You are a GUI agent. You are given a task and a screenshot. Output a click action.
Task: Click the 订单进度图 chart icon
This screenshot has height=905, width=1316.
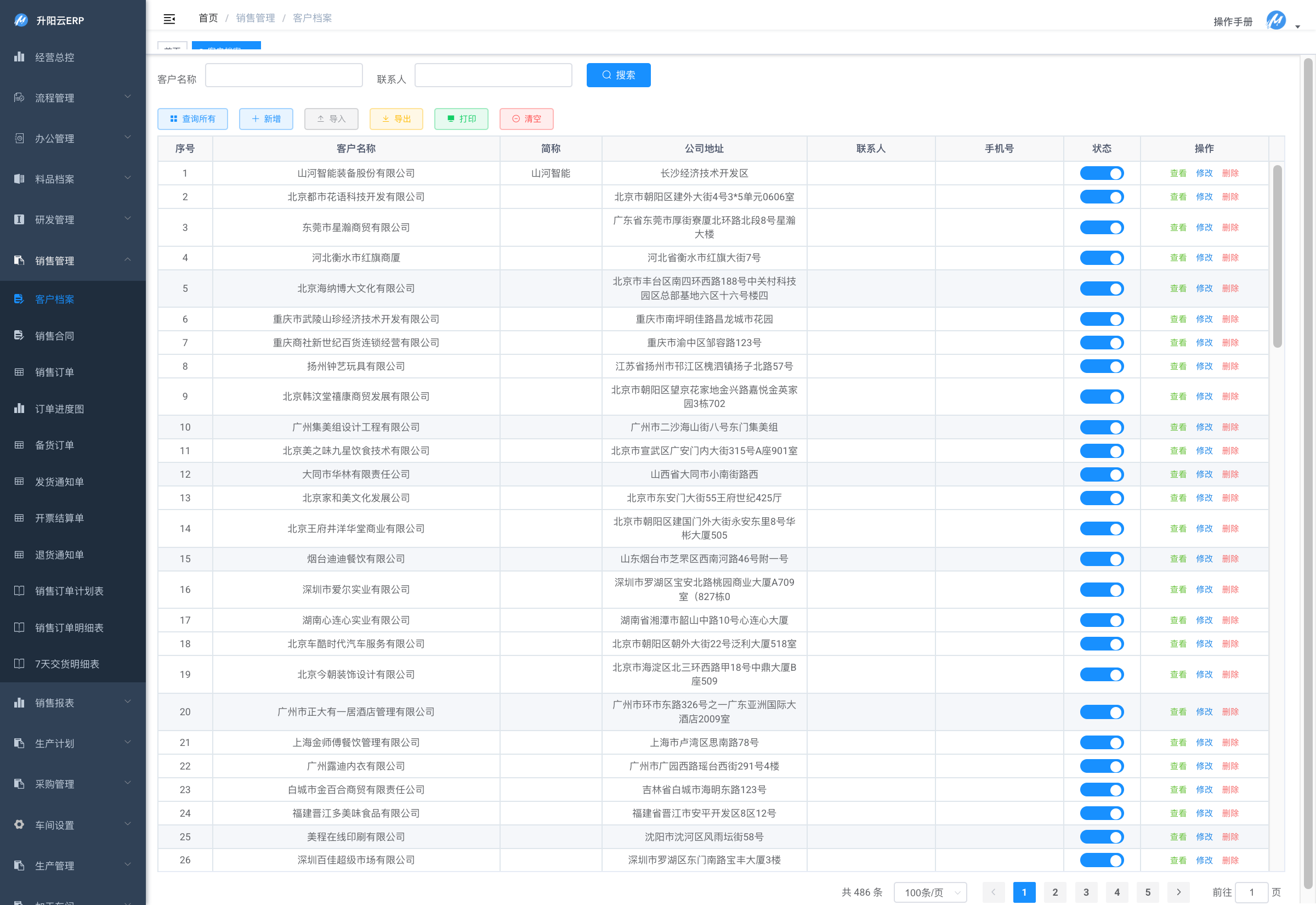(19, 408)
